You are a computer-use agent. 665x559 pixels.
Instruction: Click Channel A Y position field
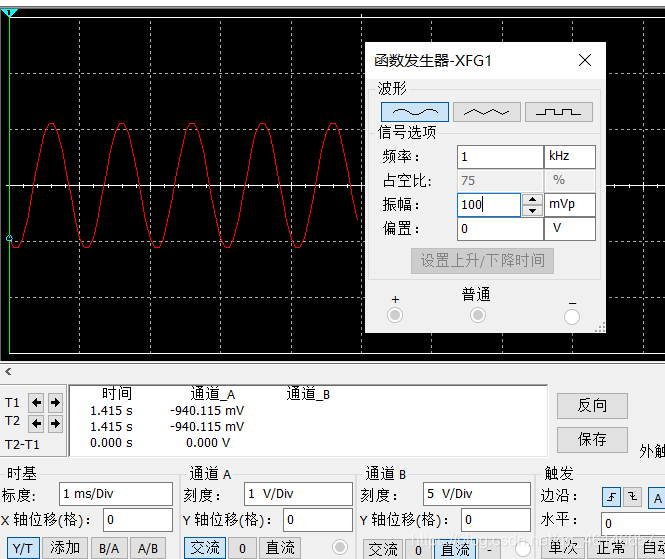[318, 520]
